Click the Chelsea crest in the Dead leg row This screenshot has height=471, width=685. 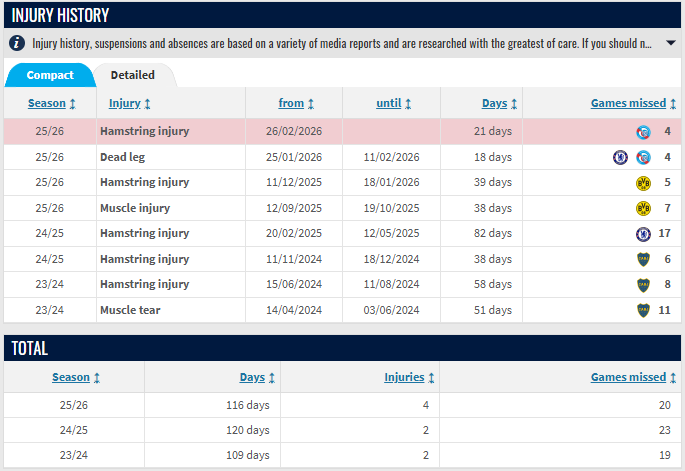620,157
